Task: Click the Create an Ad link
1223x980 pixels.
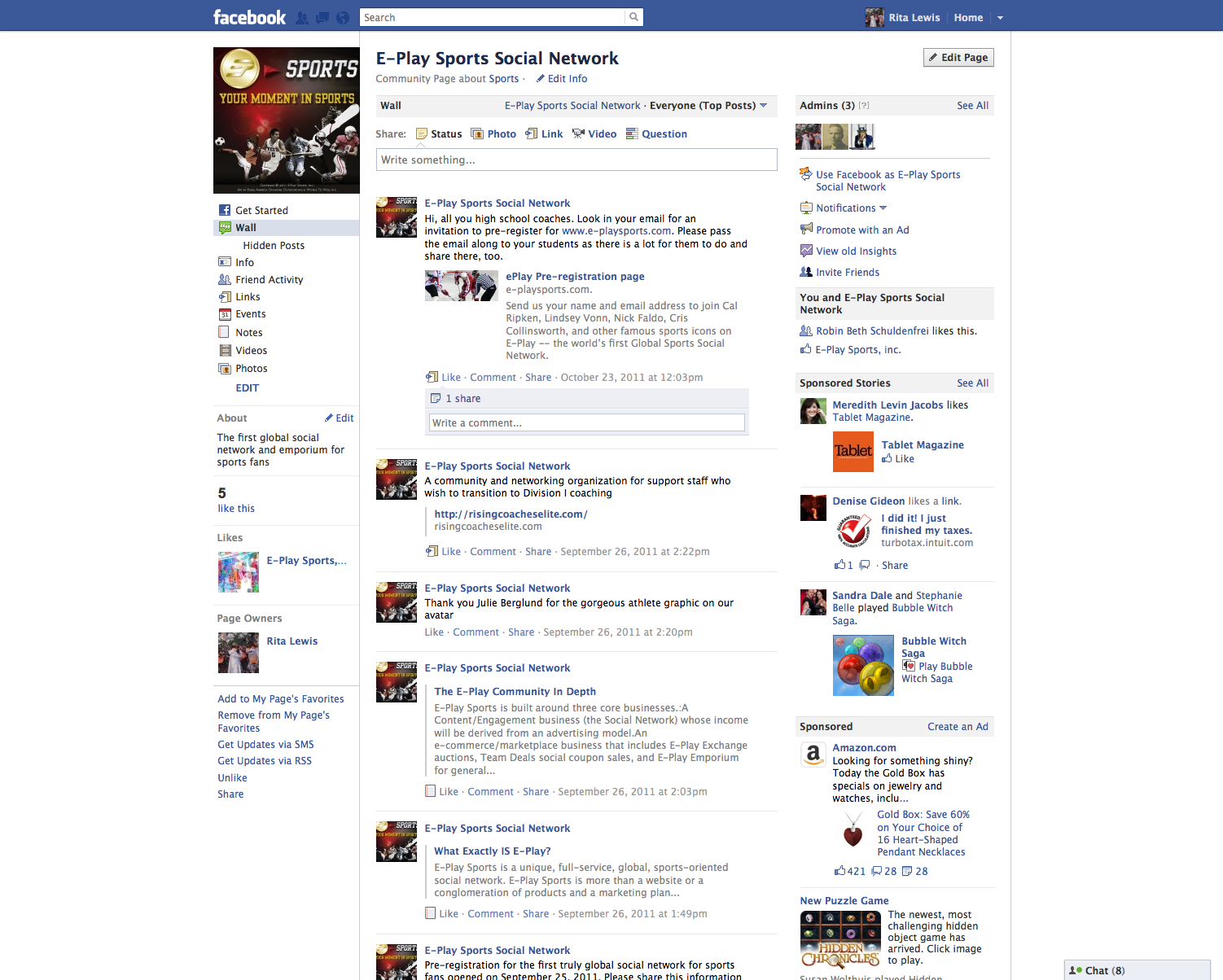Action: pyautogui.click(x=958, y=727)
